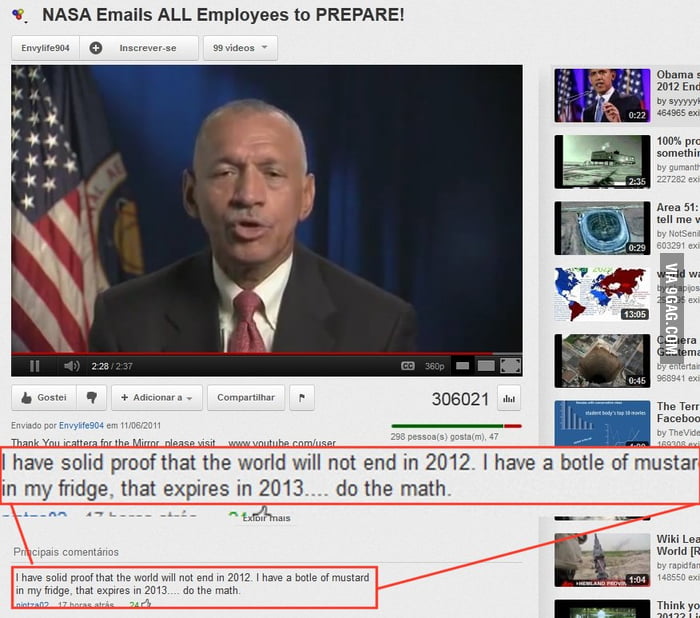Mute the video volume speaker icon
This screenshot has width=700, height=618.
coord(71,366)
